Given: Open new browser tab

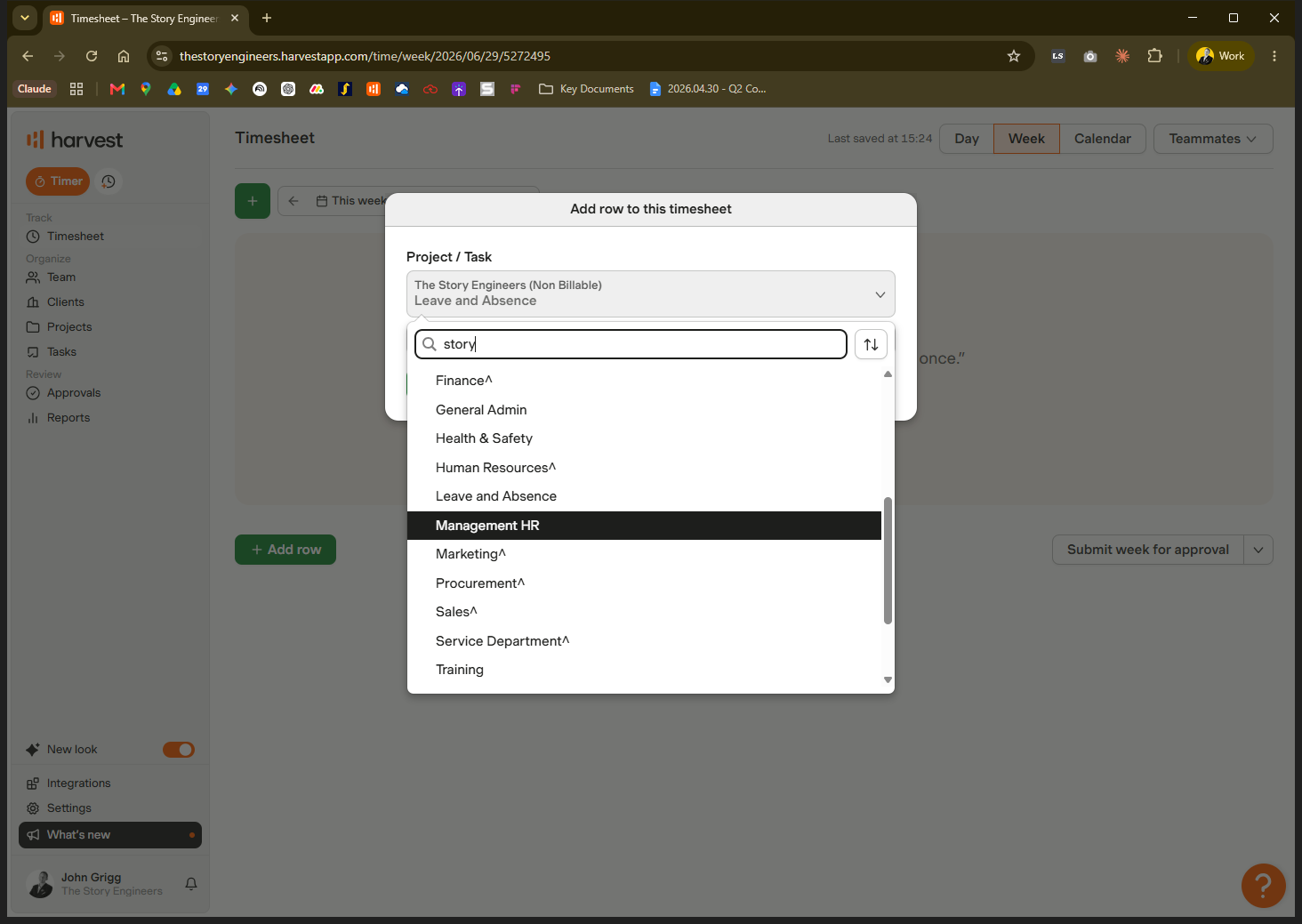Looking at the screenshot, I should click(267, 18).
